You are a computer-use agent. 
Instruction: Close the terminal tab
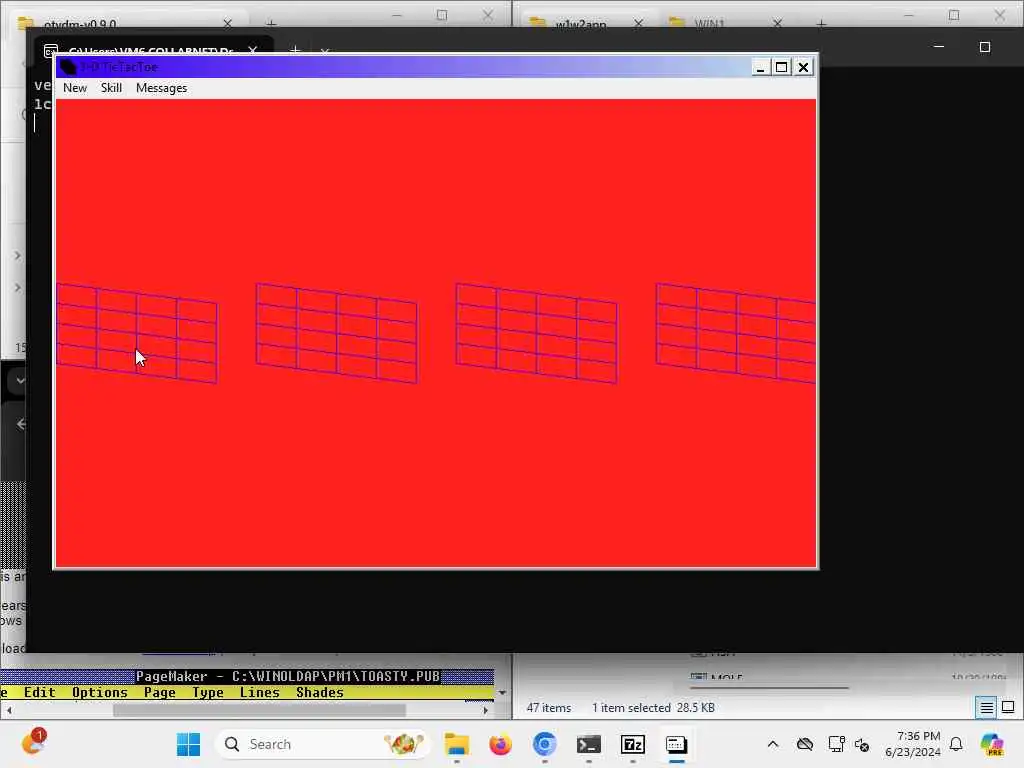253,50
